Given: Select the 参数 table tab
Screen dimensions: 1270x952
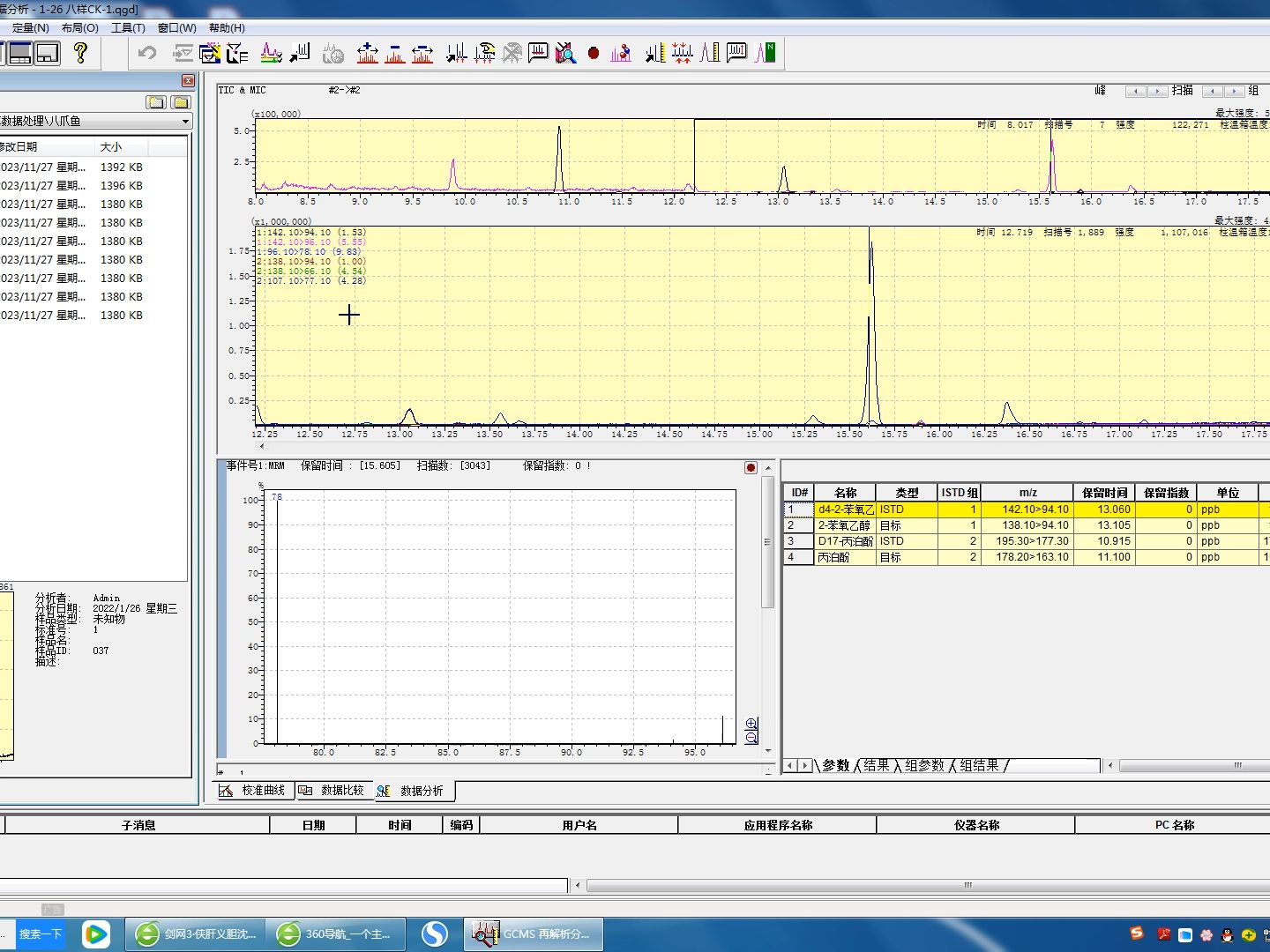Looking at the screenshot, I should click(x=835, y=765).
